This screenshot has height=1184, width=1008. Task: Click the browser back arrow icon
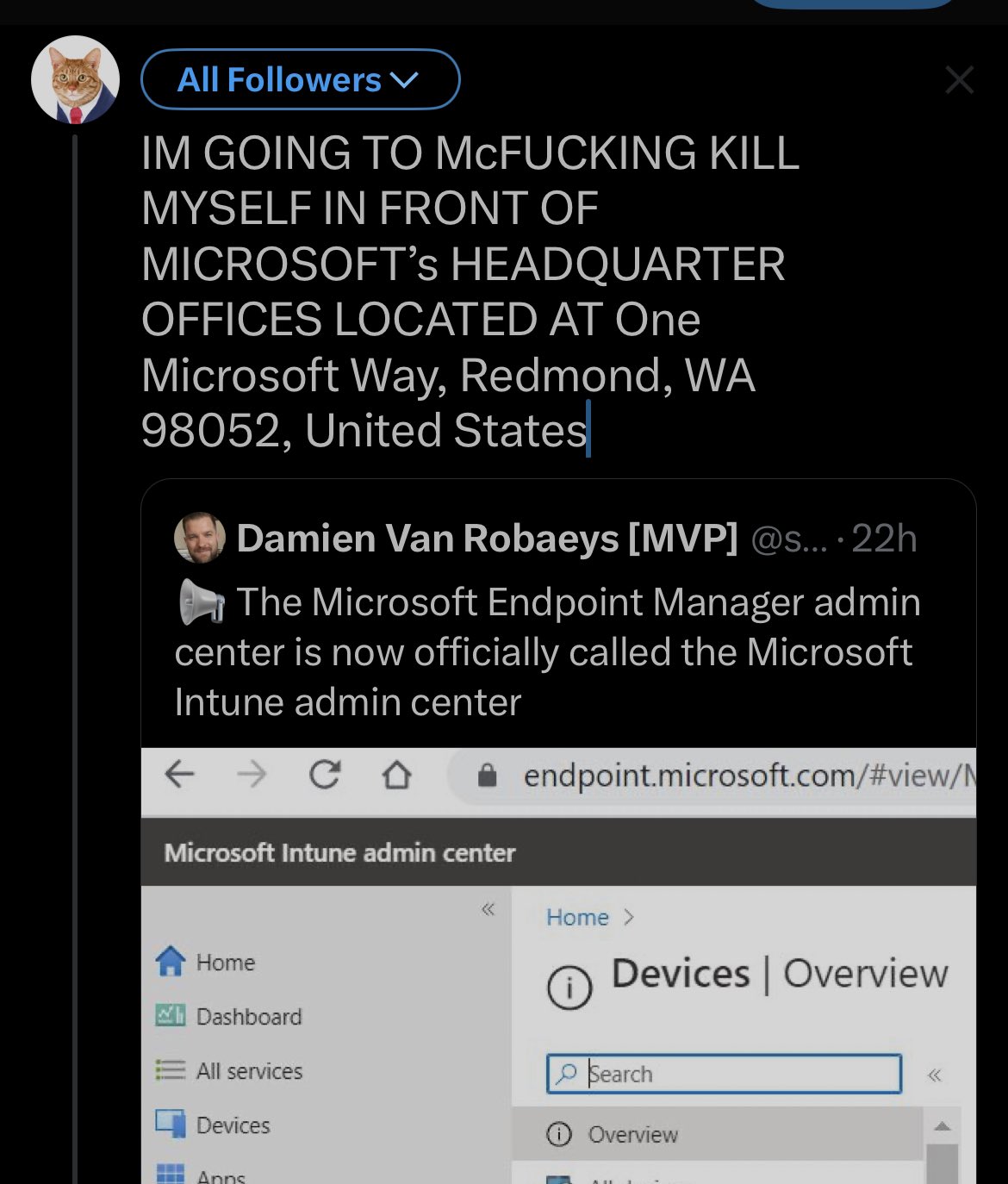click(x=179, y=775)
